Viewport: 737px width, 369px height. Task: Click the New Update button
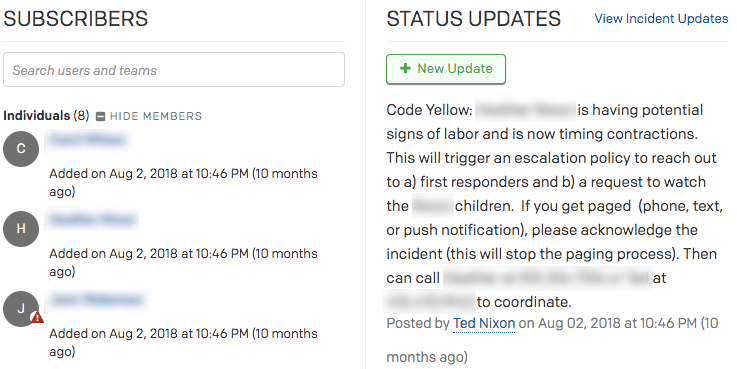pos(446,69)
